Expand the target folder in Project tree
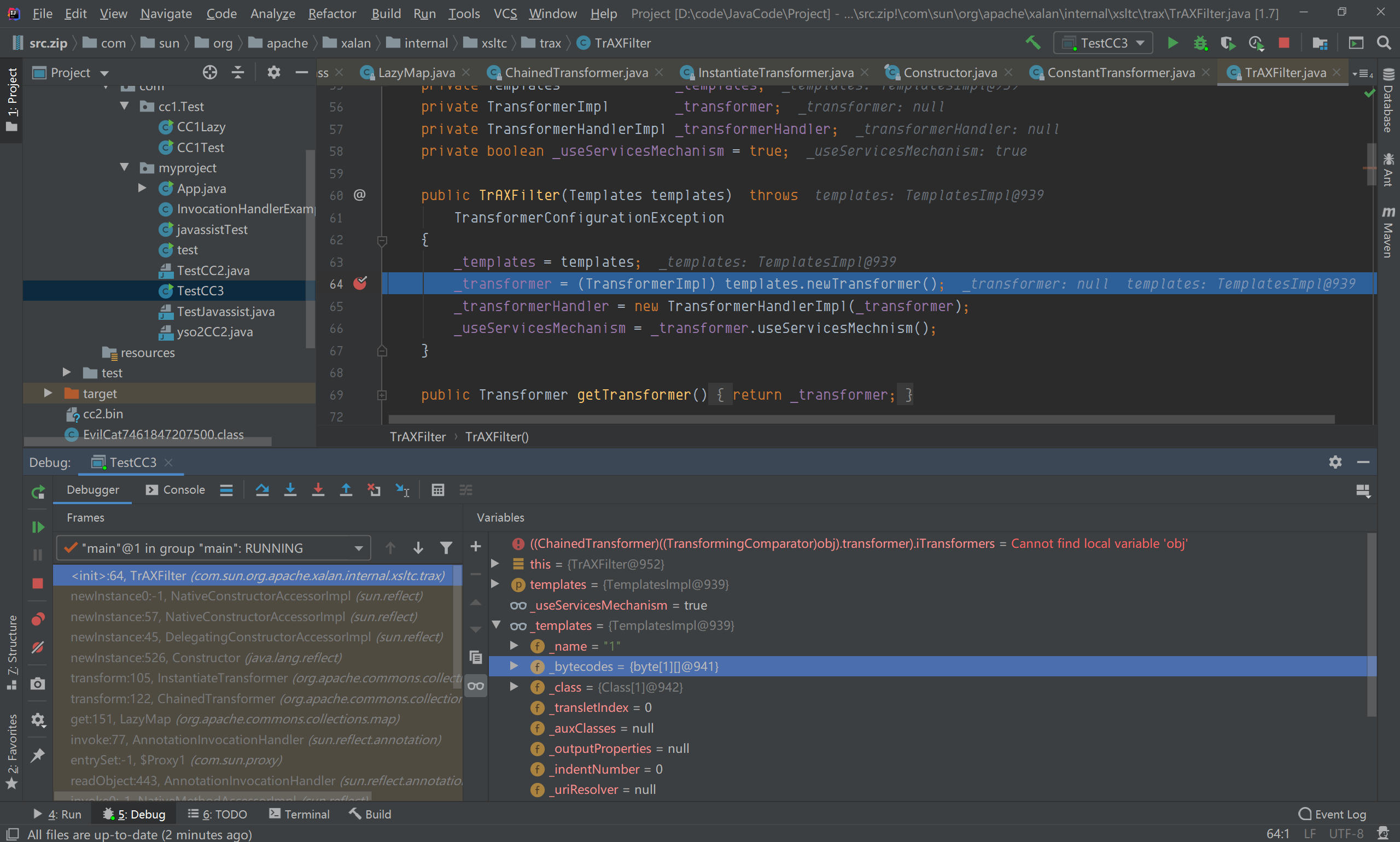Image resolution: width=1400 pixels, height=842 pixels. click(48, 393)
